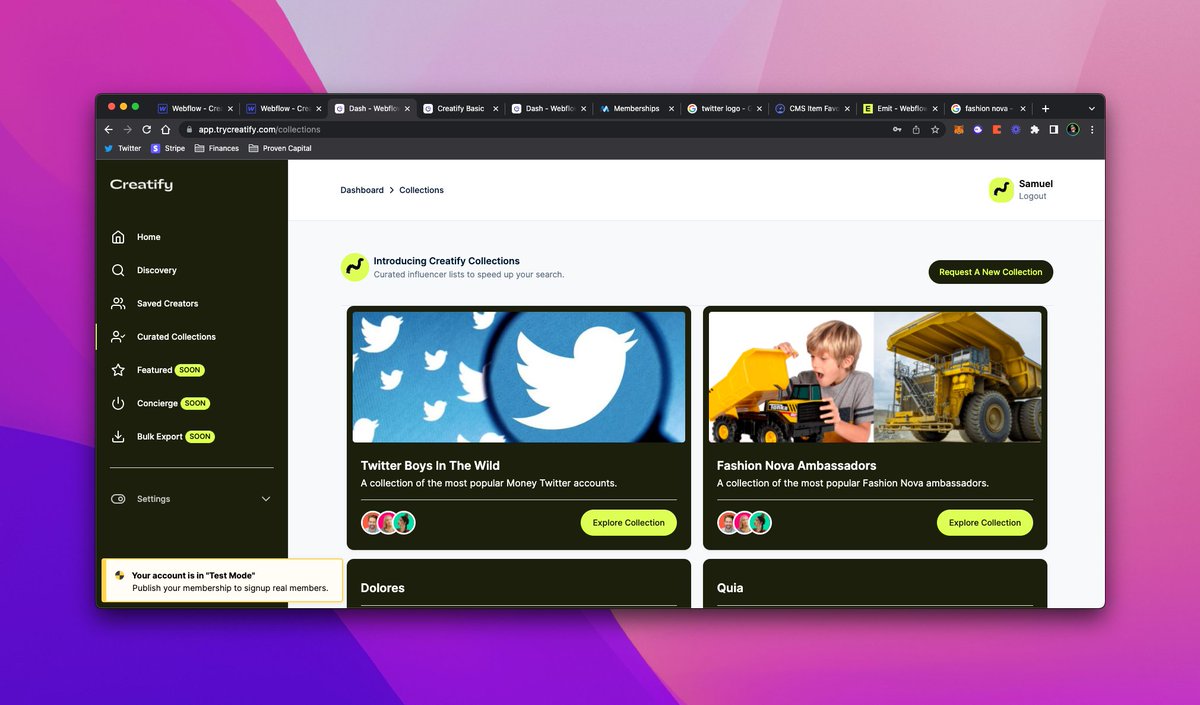This screenshot has width=1200, height=705.
Task: Switch to the Memberships tab
Action: coord(636,108)
